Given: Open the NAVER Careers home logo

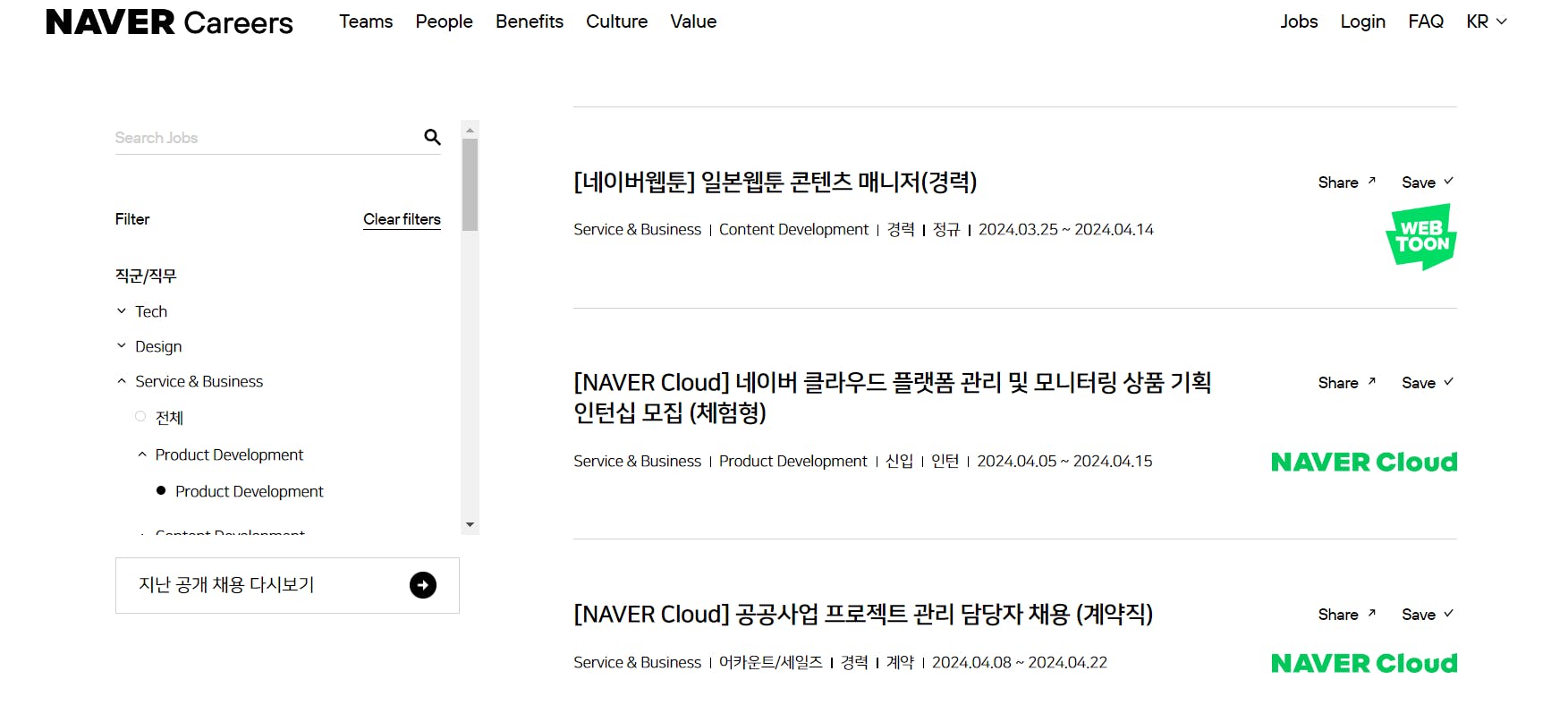Looking at the screenshot, I should coord(169,21).
